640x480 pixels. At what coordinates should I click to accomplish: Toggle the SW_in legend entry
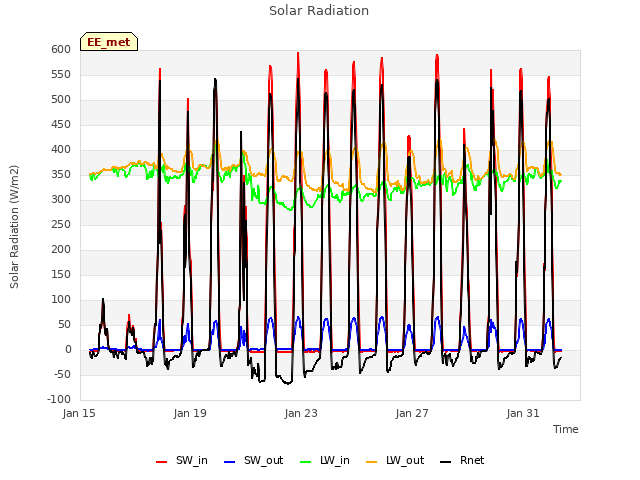tap(182, 460)
